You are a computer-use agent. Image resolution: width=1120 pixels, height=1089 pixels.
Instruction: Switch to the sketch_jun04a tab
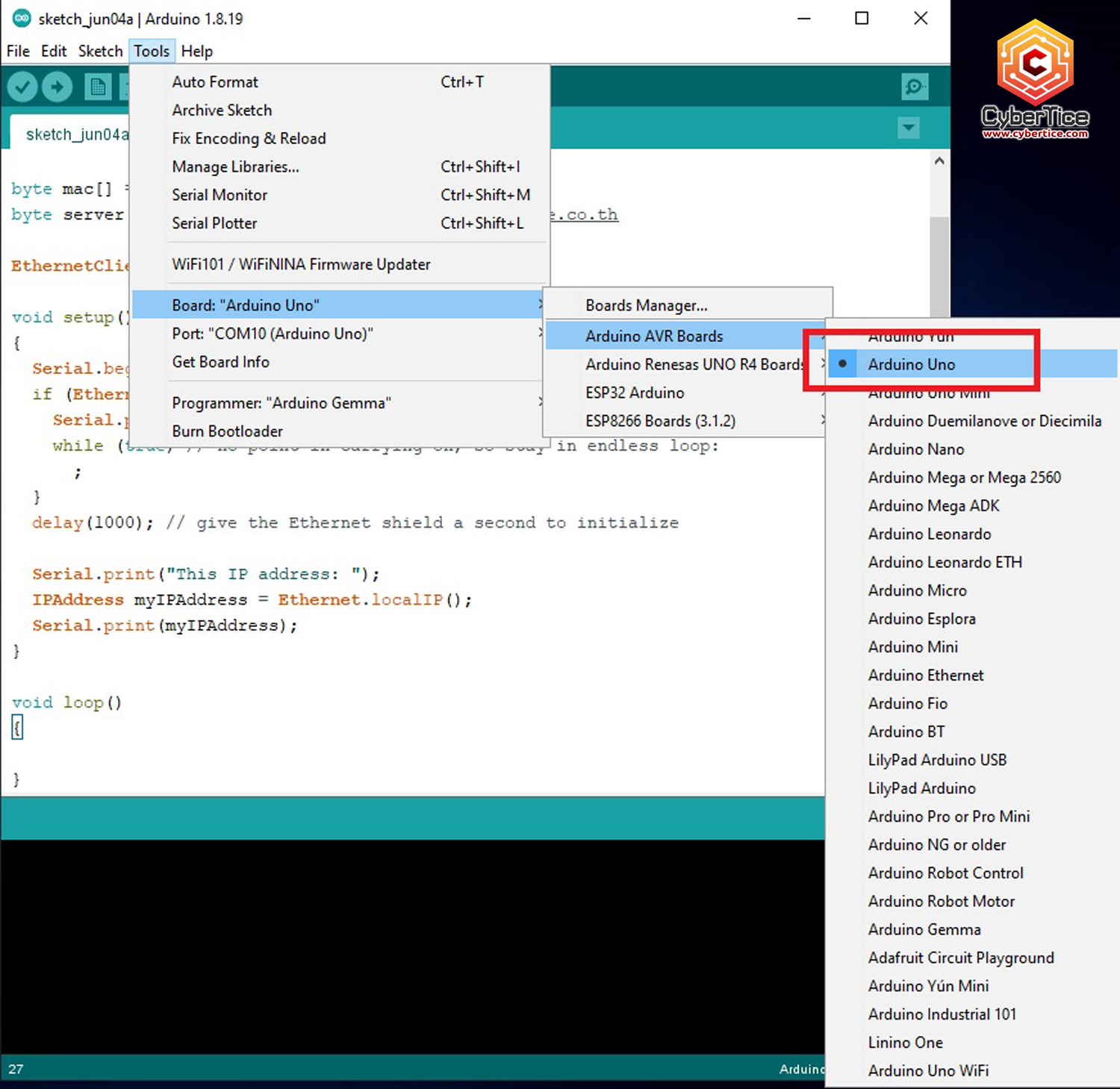tap(75, 134)
